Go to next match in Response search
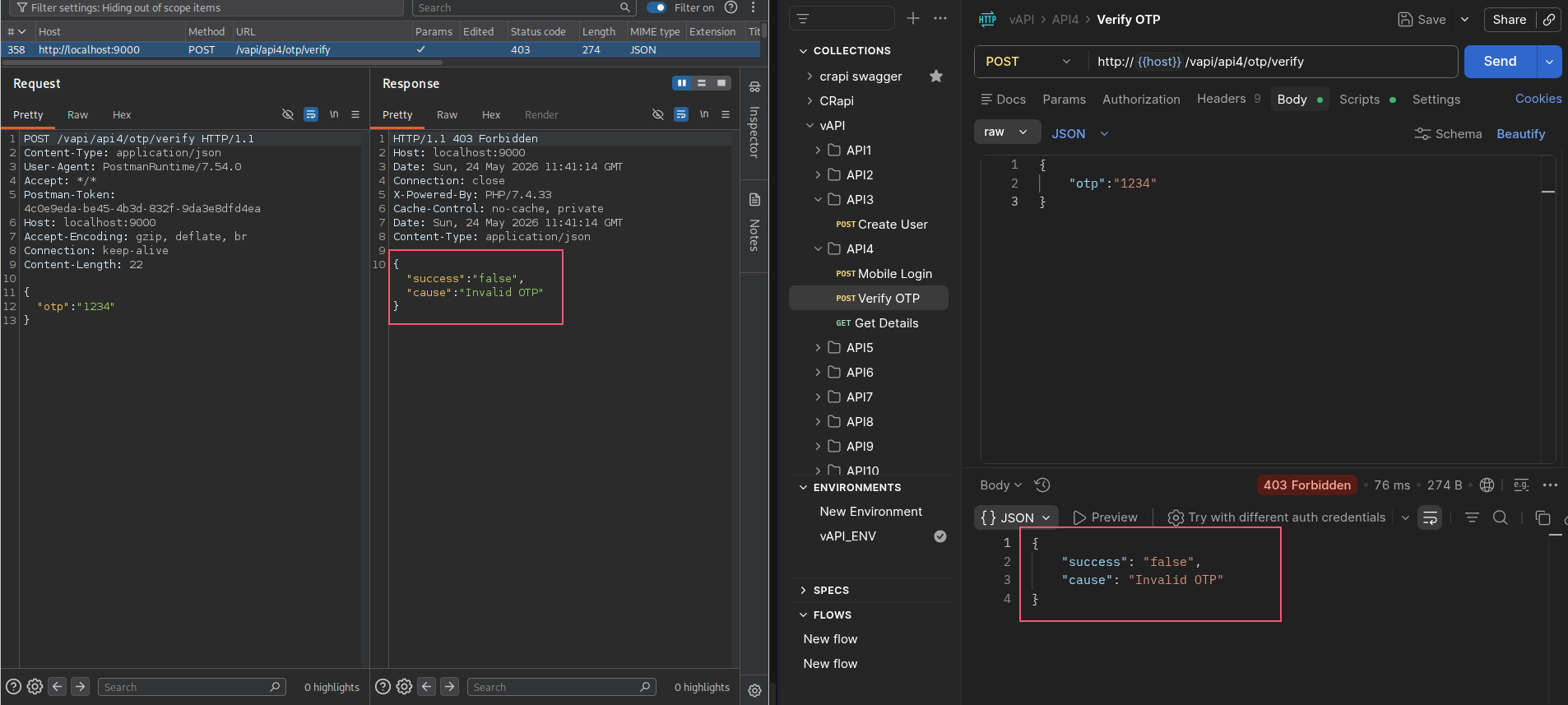 pos(449,686)
